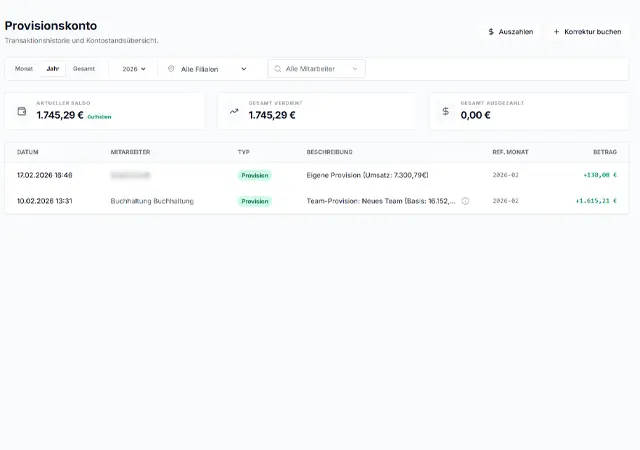Click the dollar icon on the Auszahlen button
This screenshot has height=450, width=640.
(x=491, y=32)
